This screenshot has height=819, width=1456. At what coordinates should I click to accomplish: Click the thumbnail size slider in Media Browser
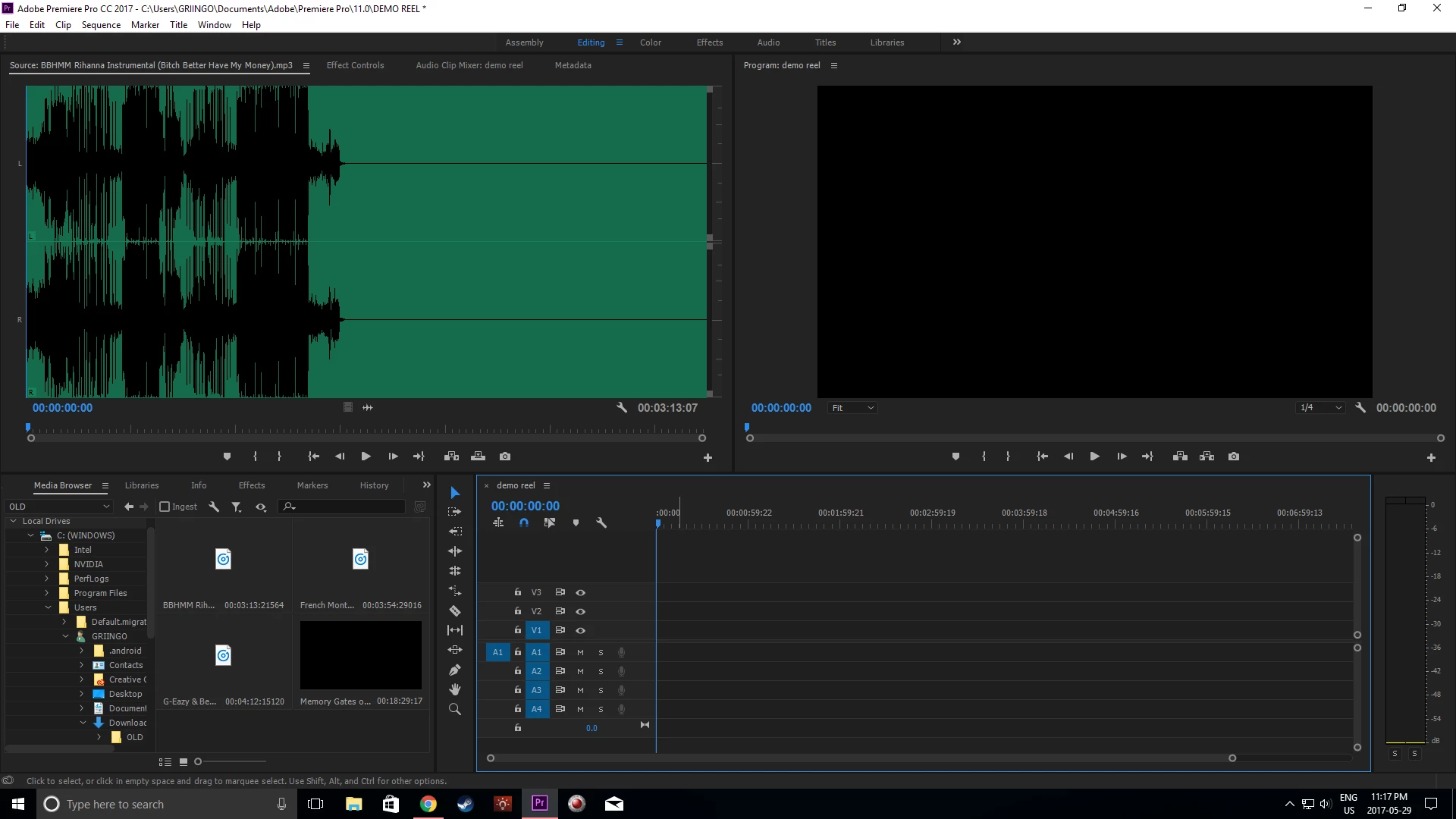click(x=199, y=761)
